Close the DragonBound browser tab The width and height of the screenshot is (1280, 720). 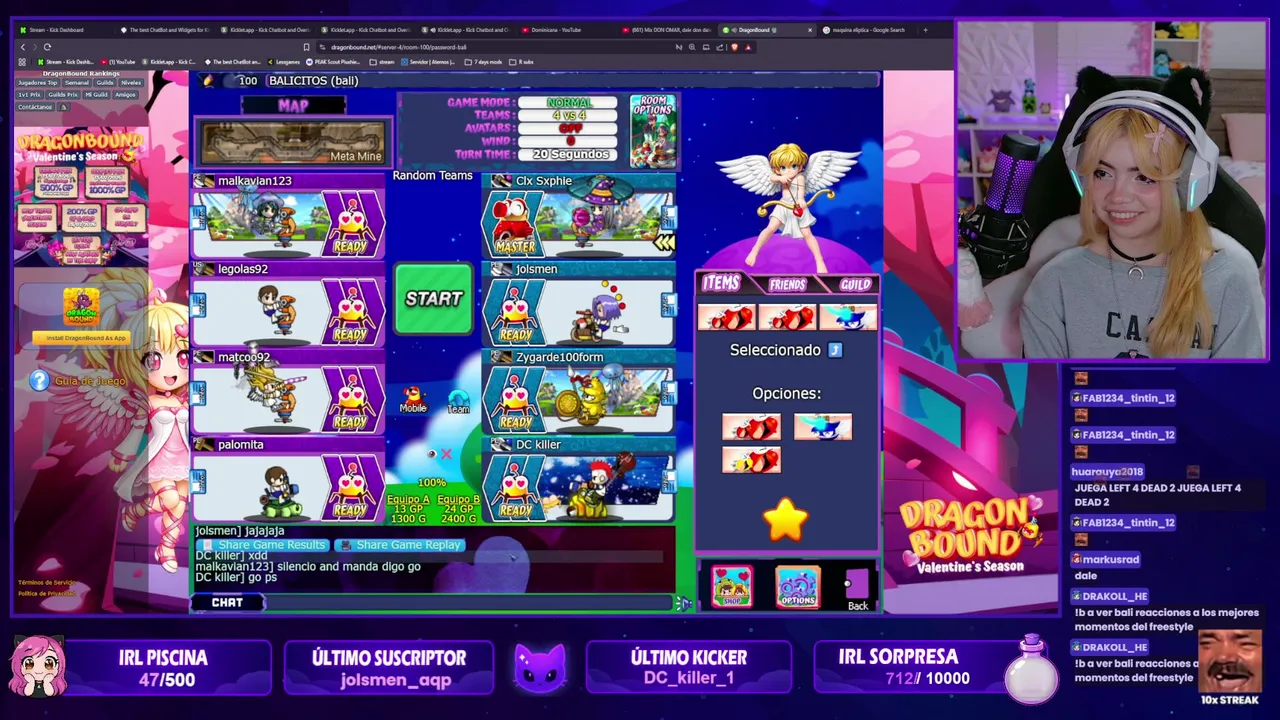click(x=810, y=30)
